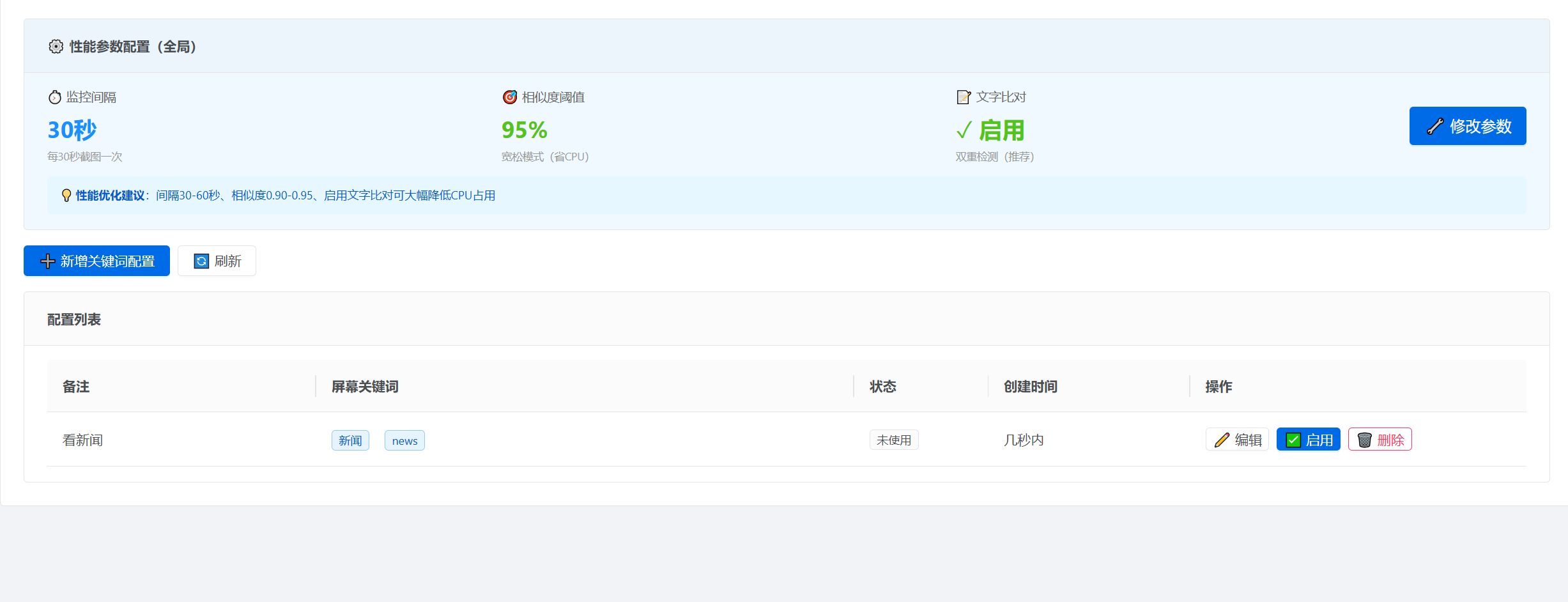Enable the 看新闻 config with 启用
Screen dimensions: 1568x602
pos(1308,440)
